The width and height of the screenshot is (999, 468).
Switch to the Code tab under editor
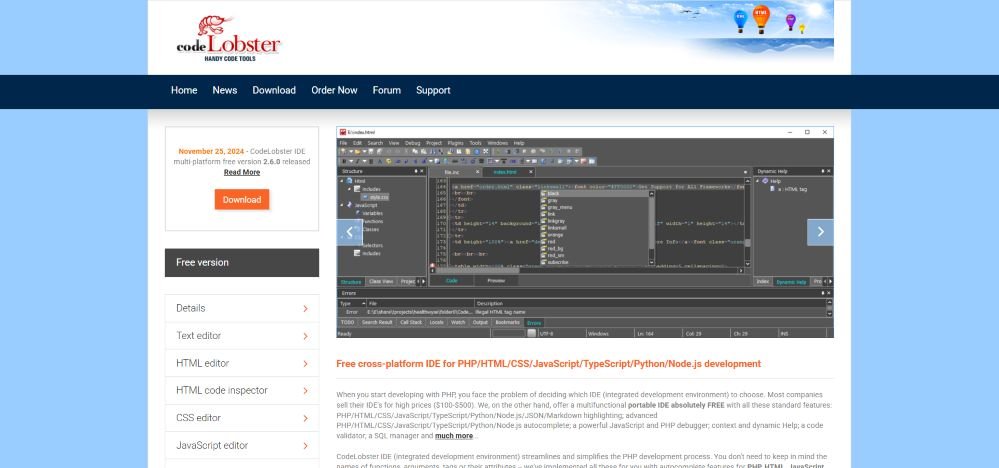(452, 281)
